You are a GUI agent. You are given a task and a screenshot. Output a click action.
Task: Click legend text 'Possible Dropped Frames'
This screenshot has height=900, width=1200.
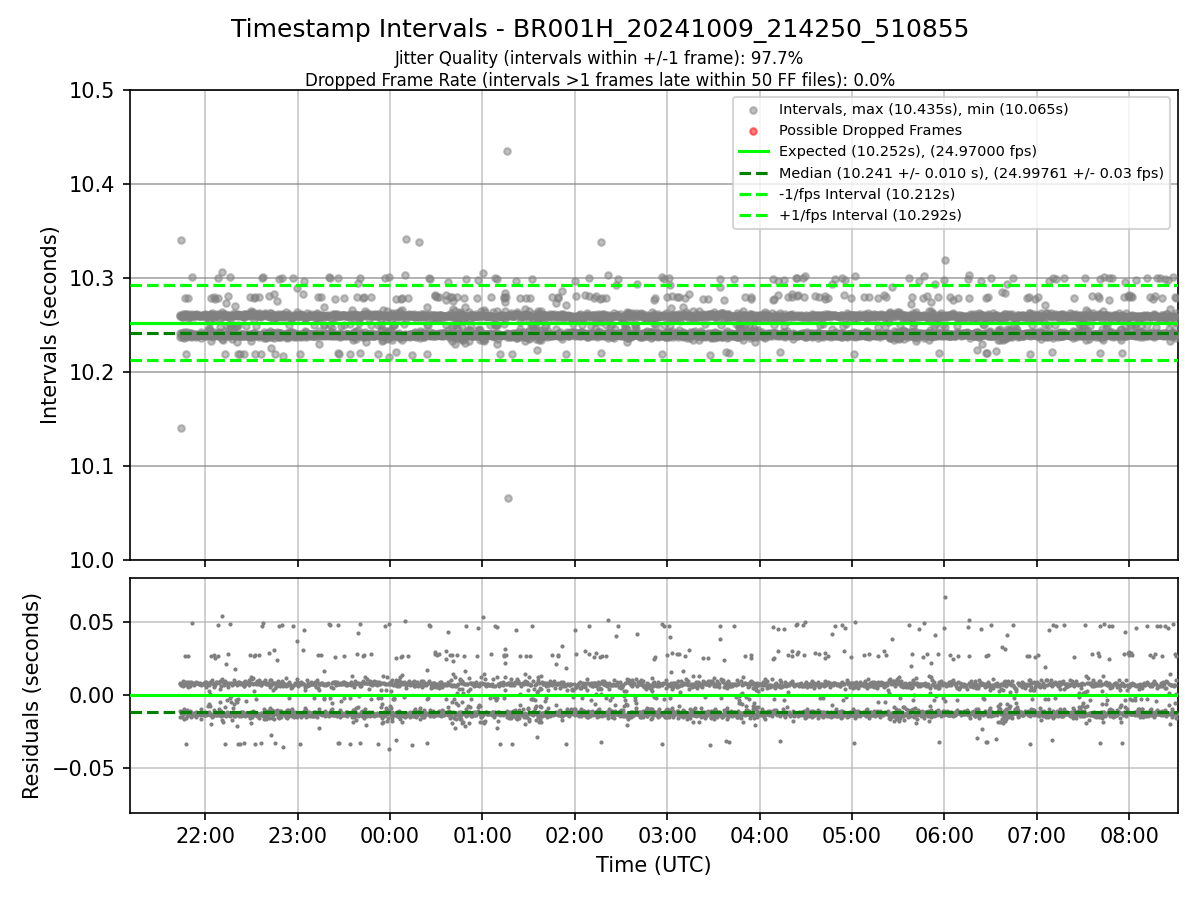870,130
